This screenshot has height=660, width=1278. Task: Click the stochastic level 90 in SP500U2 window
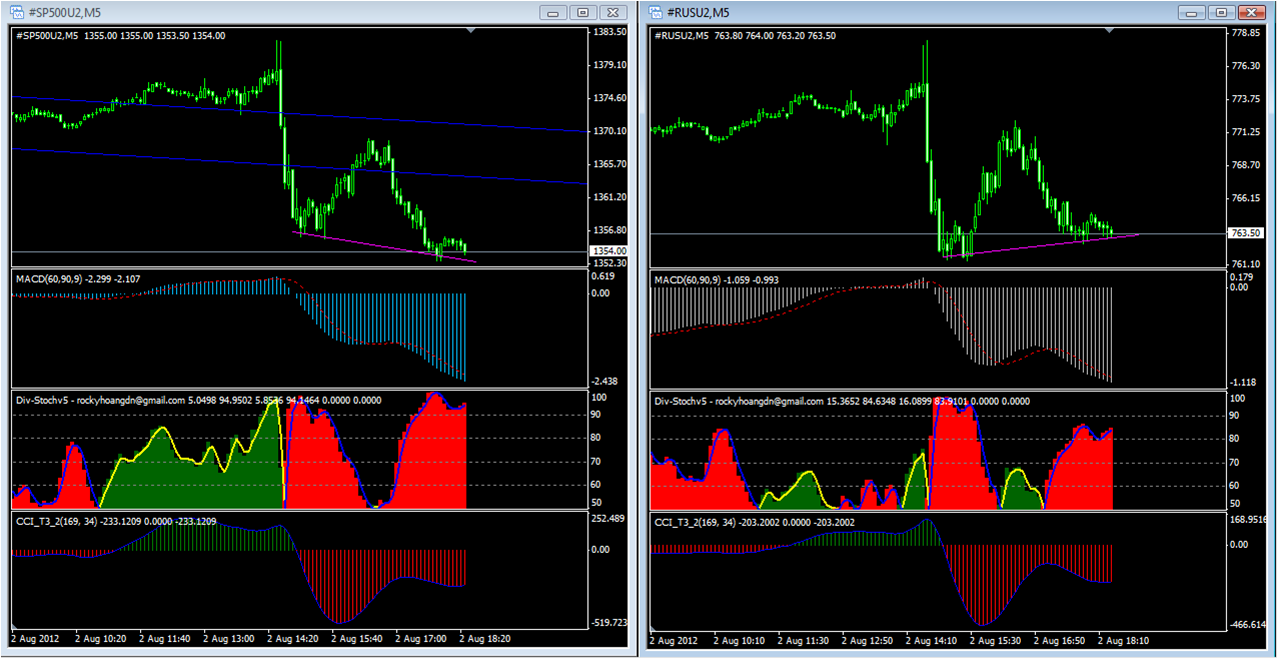(597, 415)
